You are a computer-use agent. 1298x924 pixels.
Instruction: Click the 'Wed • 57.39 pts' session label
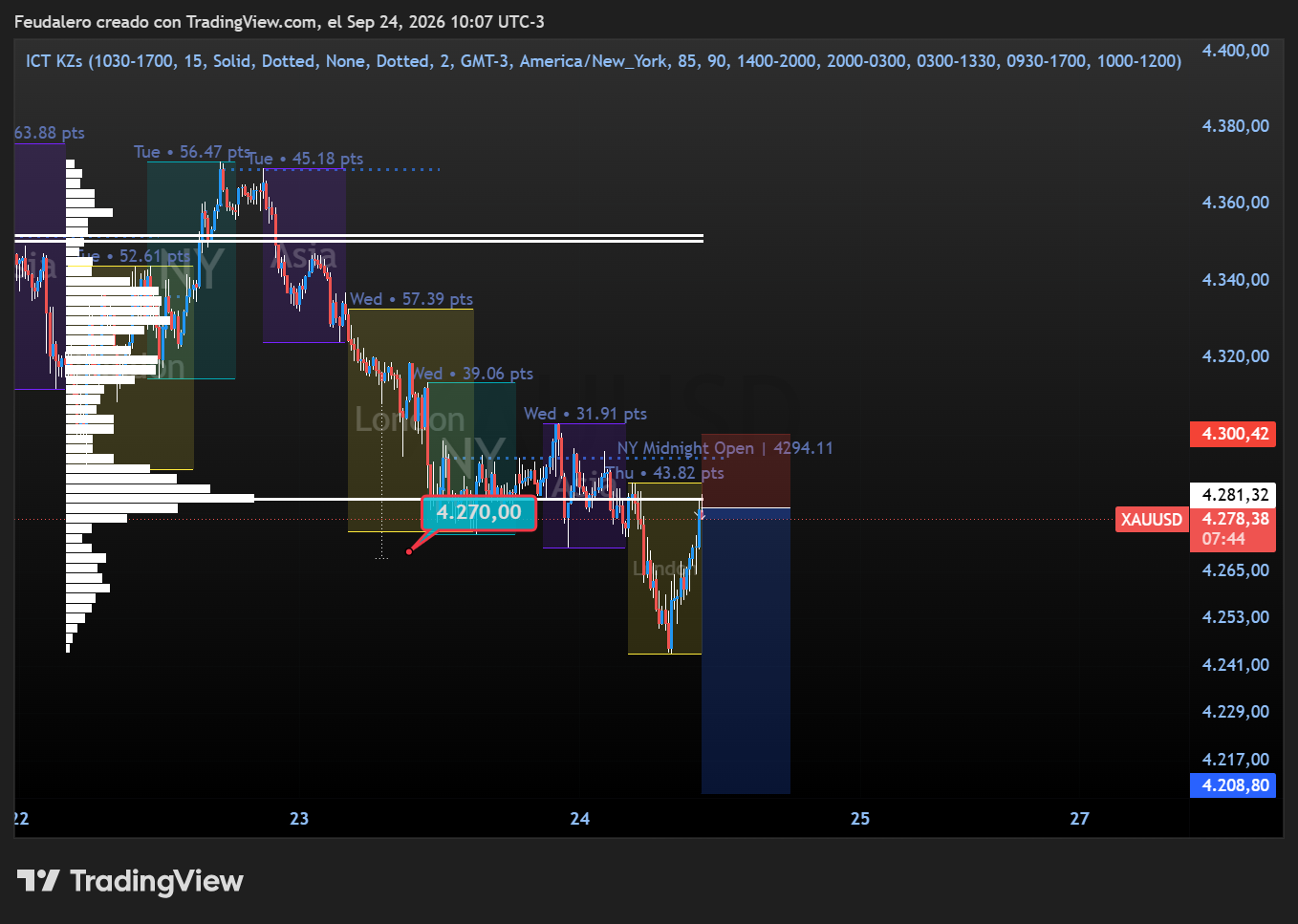click(x=411, y=299)
